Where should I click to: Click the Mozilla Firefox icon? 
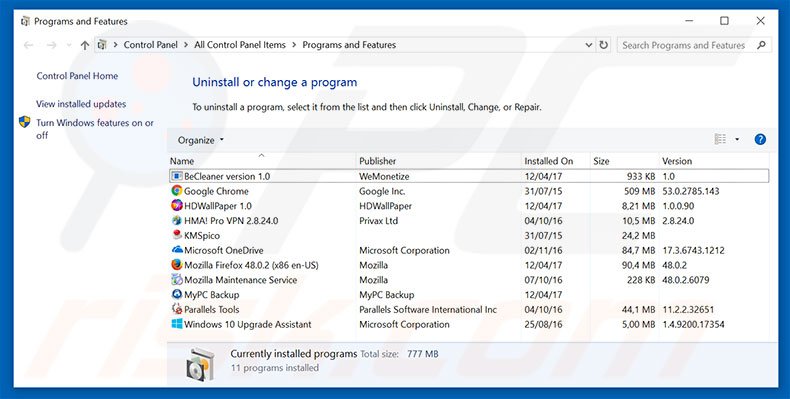(x=177, y=265)
